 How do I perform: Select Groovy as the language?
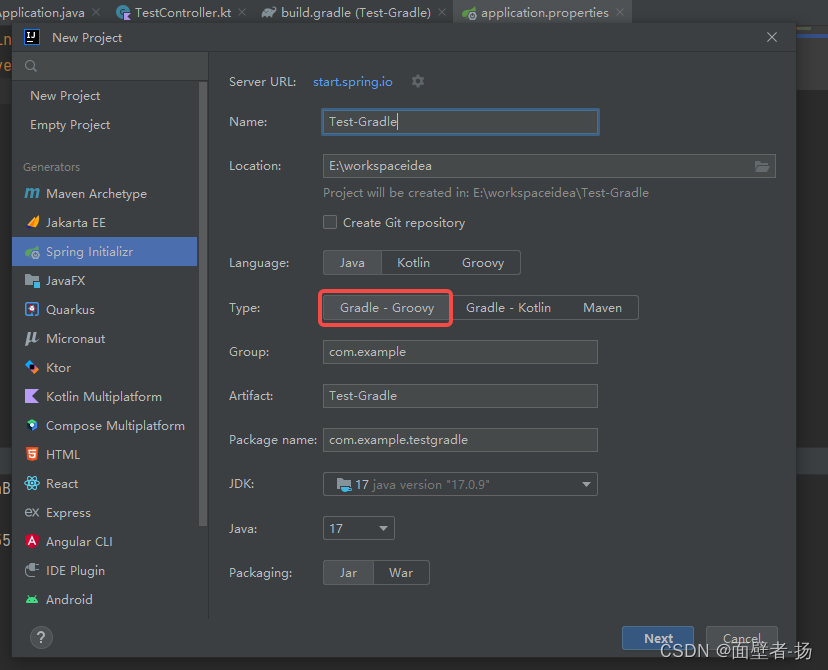pyautogui.click(x=483, y=262)
